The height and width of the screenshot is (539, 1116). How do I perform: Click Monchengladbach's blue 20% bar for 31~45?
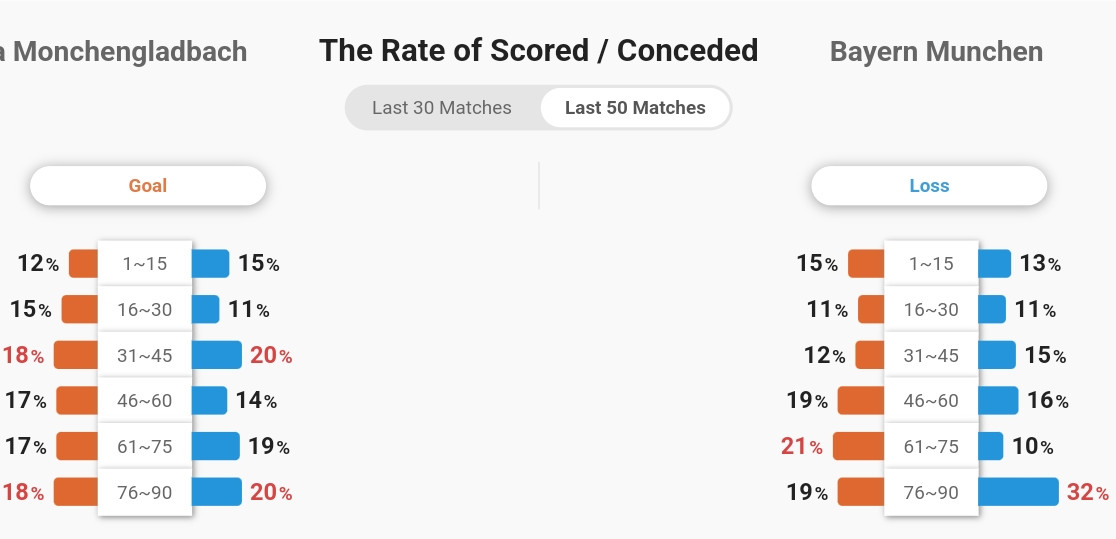click(217, 355)
